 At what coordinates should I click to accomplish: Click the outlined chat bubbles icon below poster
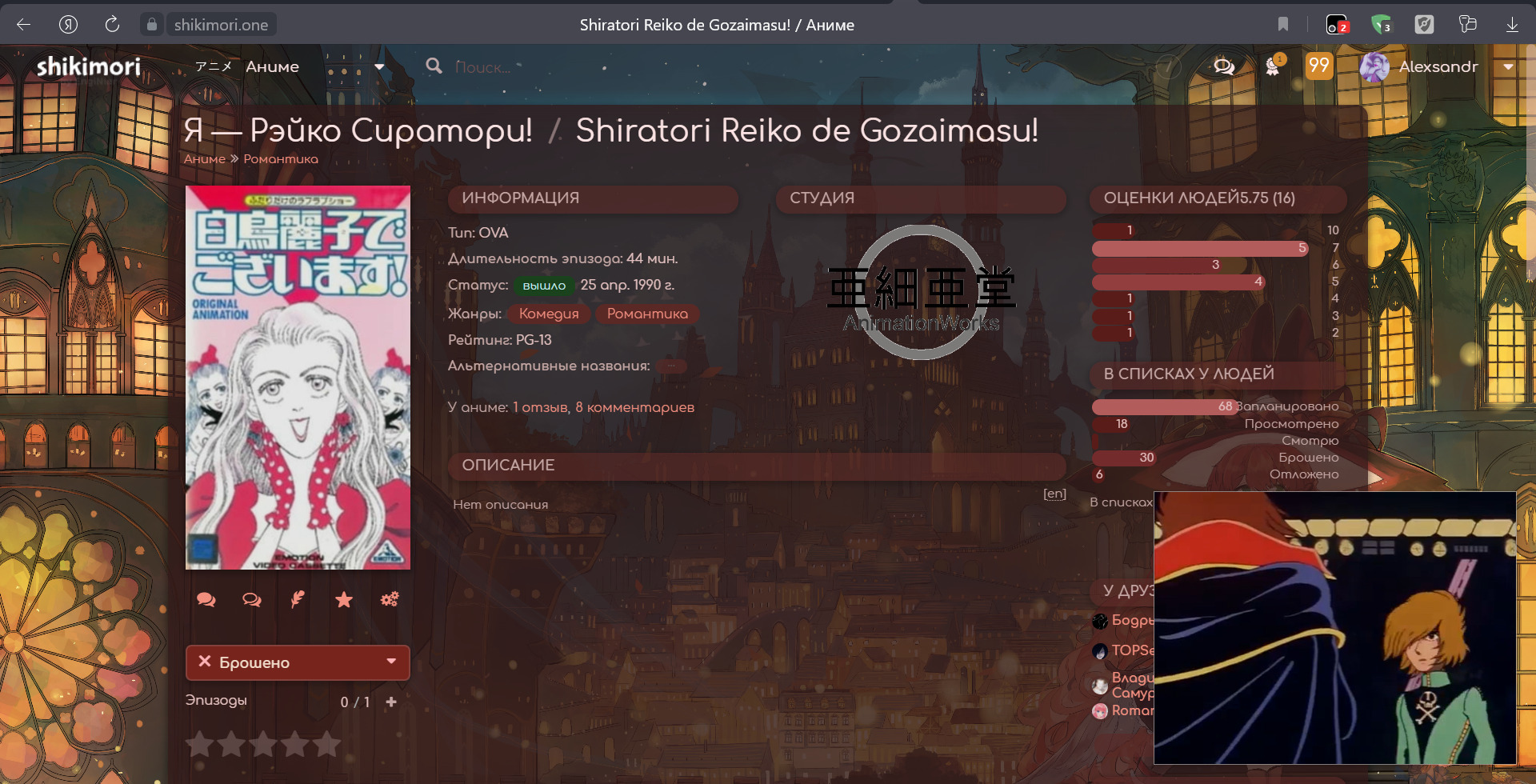[252, 600]
